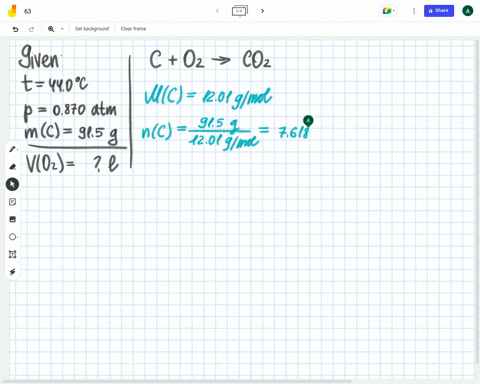480x384 pixels.
Task: Redo the last action
Action: click(x=31, y=29)
